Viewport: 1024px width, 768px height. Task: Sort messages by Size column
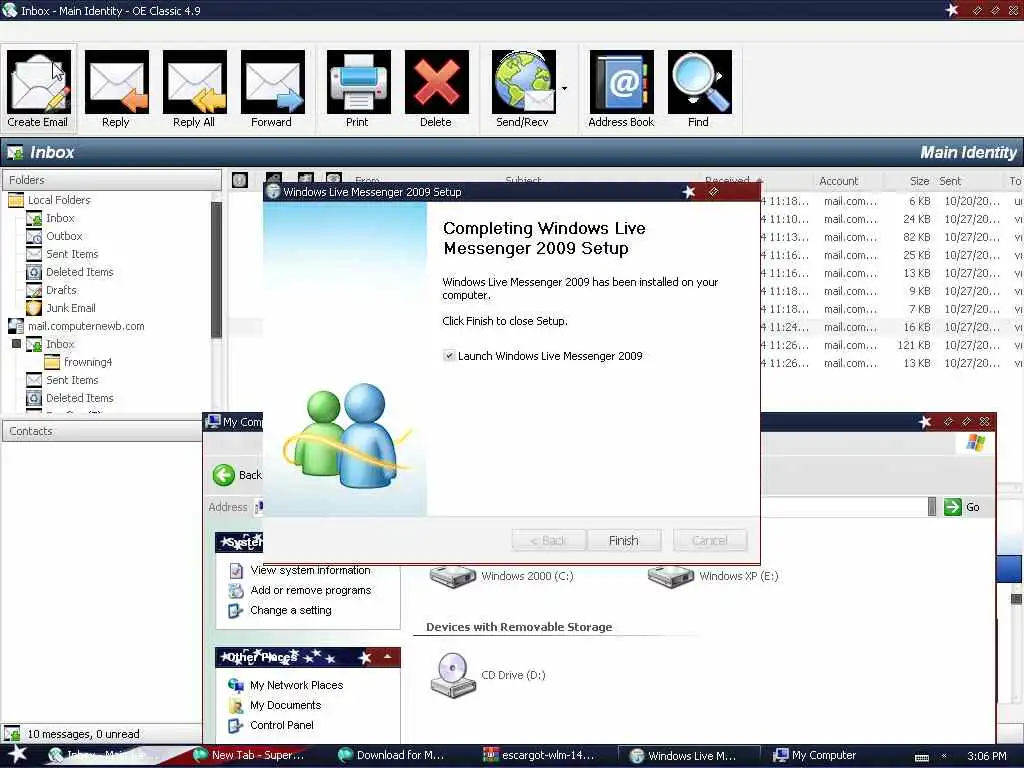[x=919, y=181]
